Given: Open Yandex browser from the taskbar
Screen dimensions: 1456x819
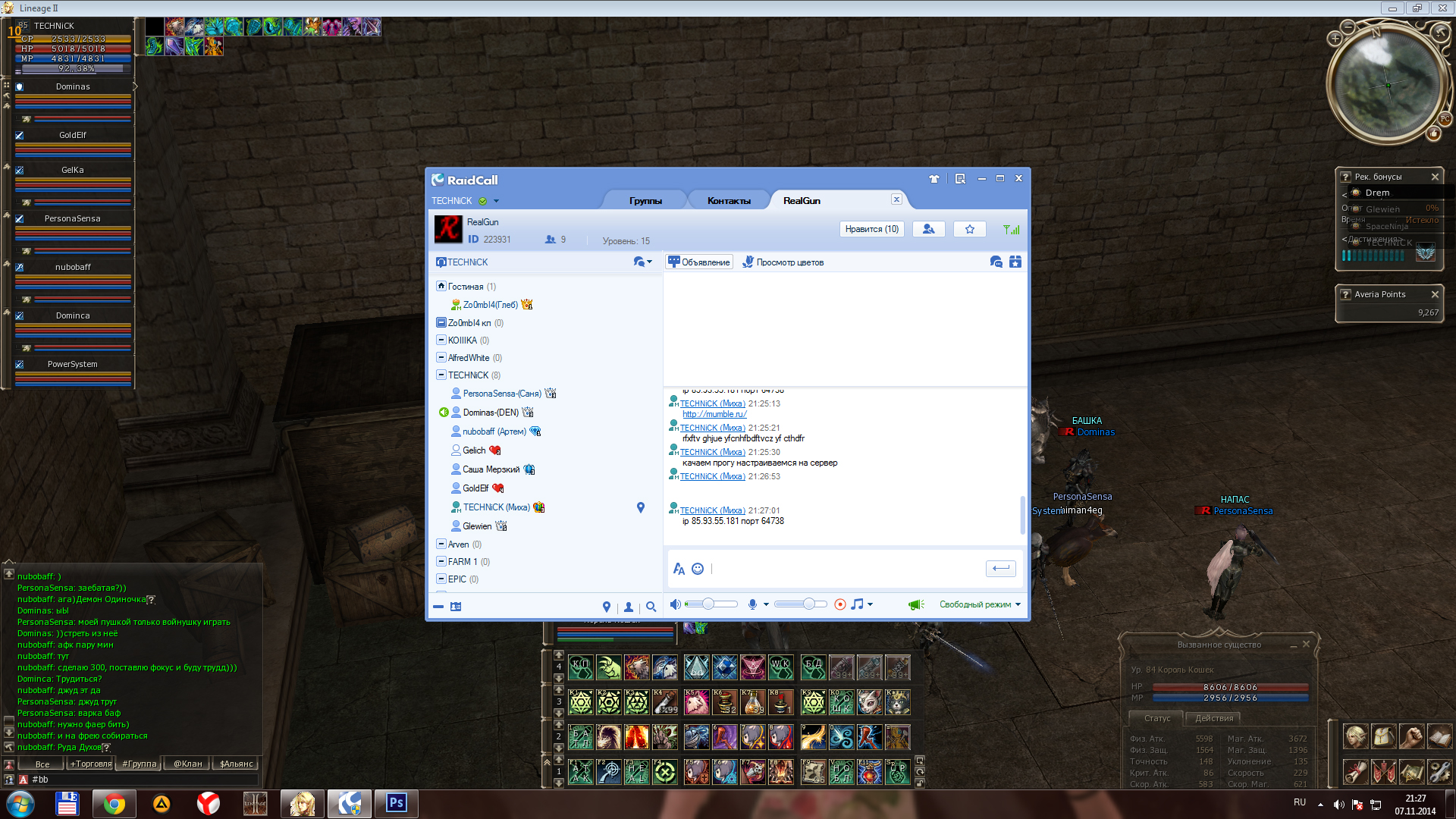Looking at the screenshot, I should click(209, 803).
